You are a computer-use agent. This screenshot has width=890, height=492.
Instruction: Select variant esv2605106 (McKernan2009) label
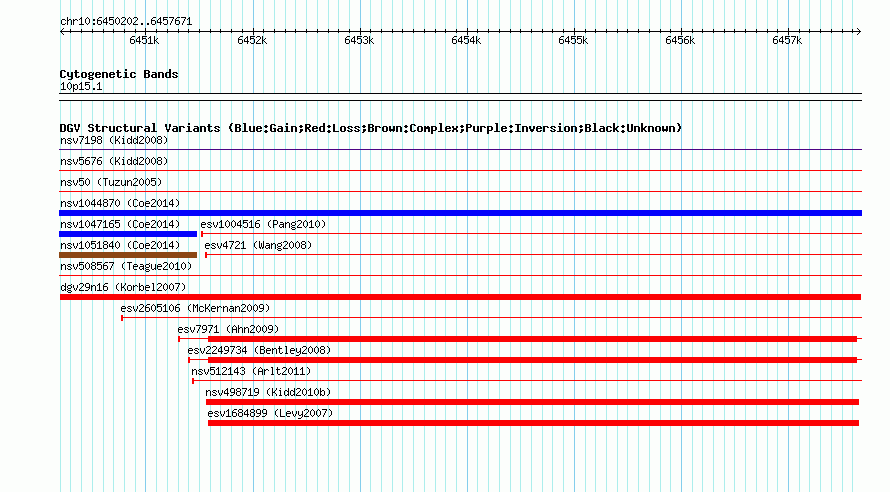tap(195, 308)
